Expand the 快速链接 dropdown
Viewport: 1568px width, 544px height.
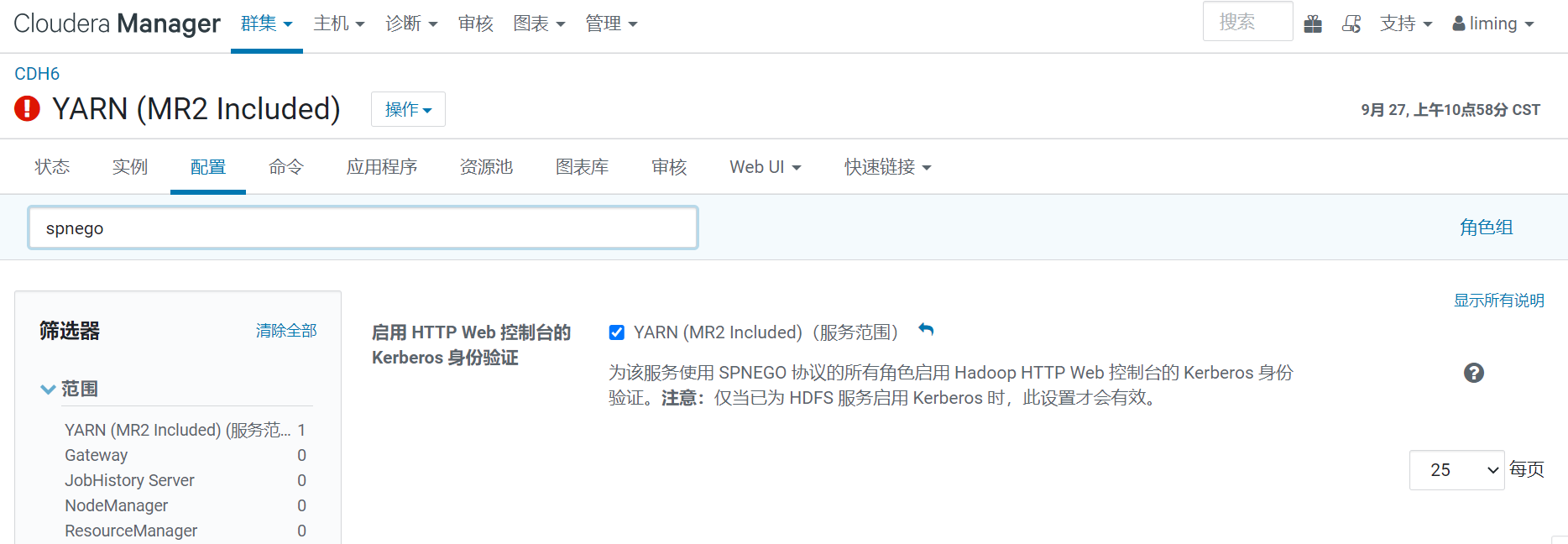click(x=888, y=167)
